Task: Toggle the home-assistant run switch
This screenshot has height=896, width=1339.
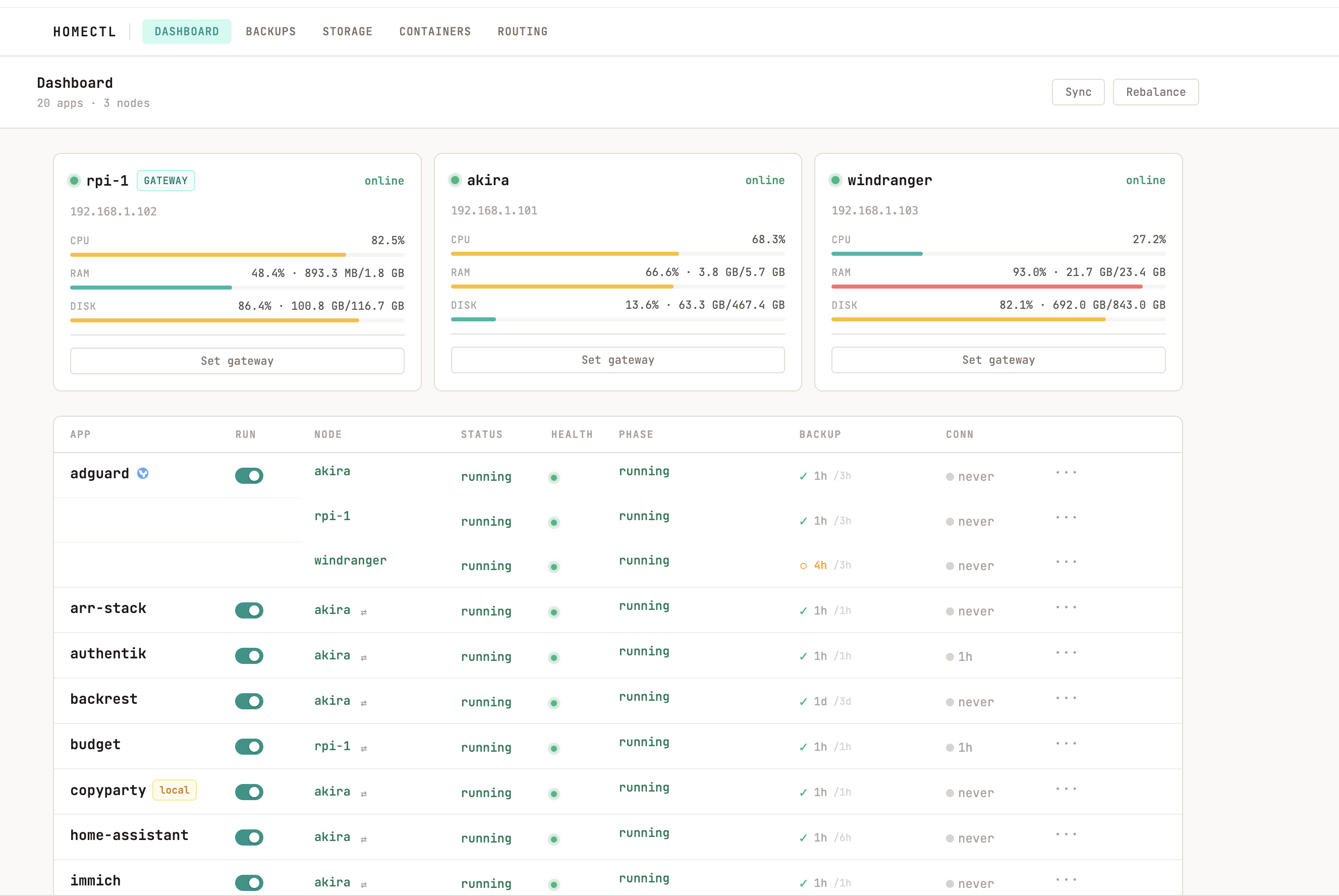Action: coord(249,837)
